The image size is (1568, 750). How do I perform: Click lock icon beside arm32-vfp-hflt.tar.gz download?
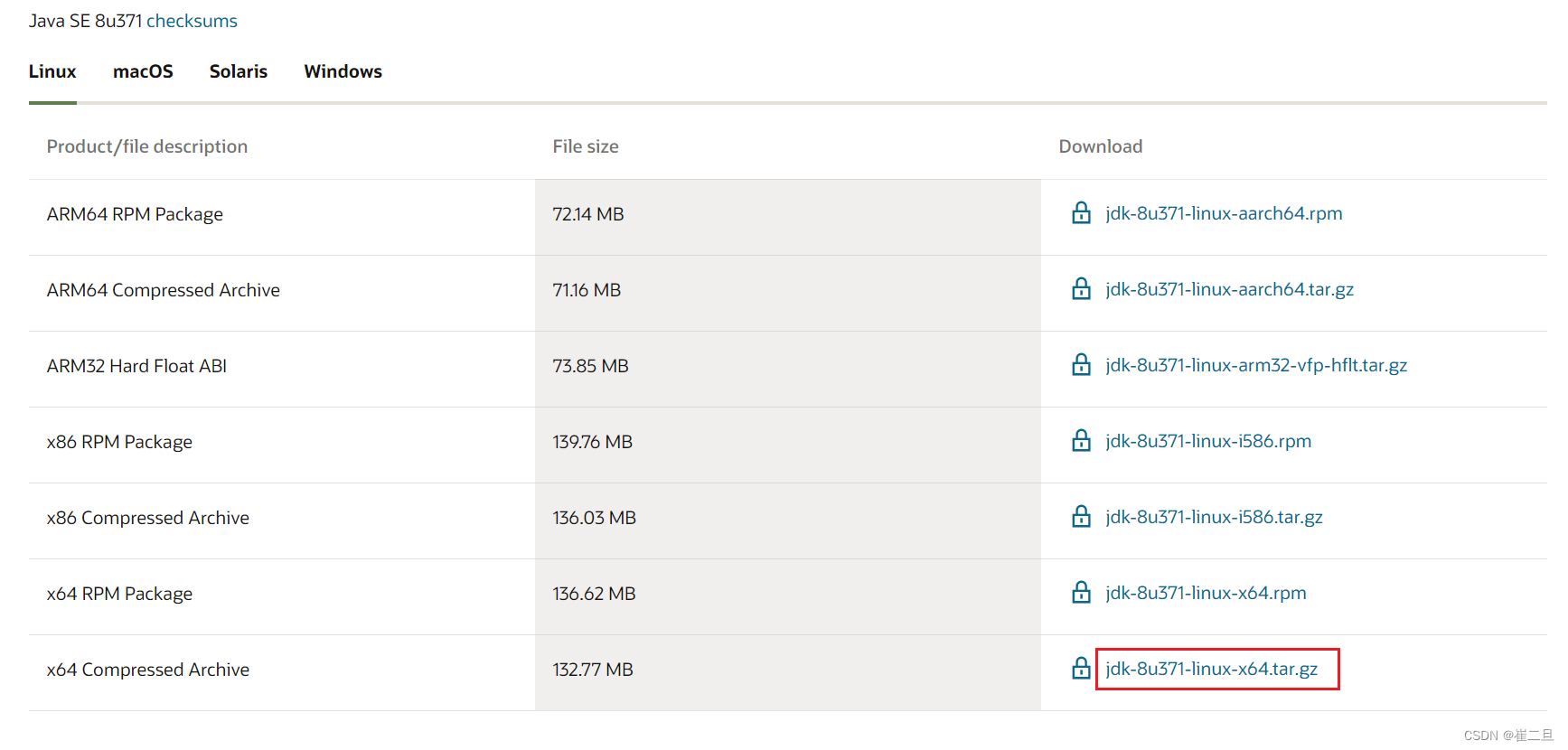(1081, 365)
